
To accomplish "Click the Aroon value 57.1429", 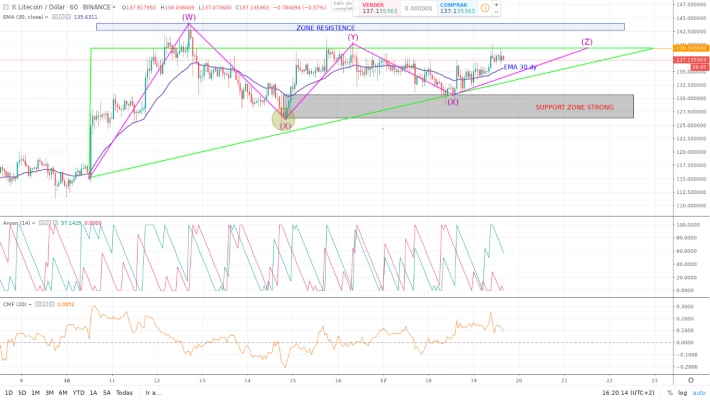I will point(72,223).
